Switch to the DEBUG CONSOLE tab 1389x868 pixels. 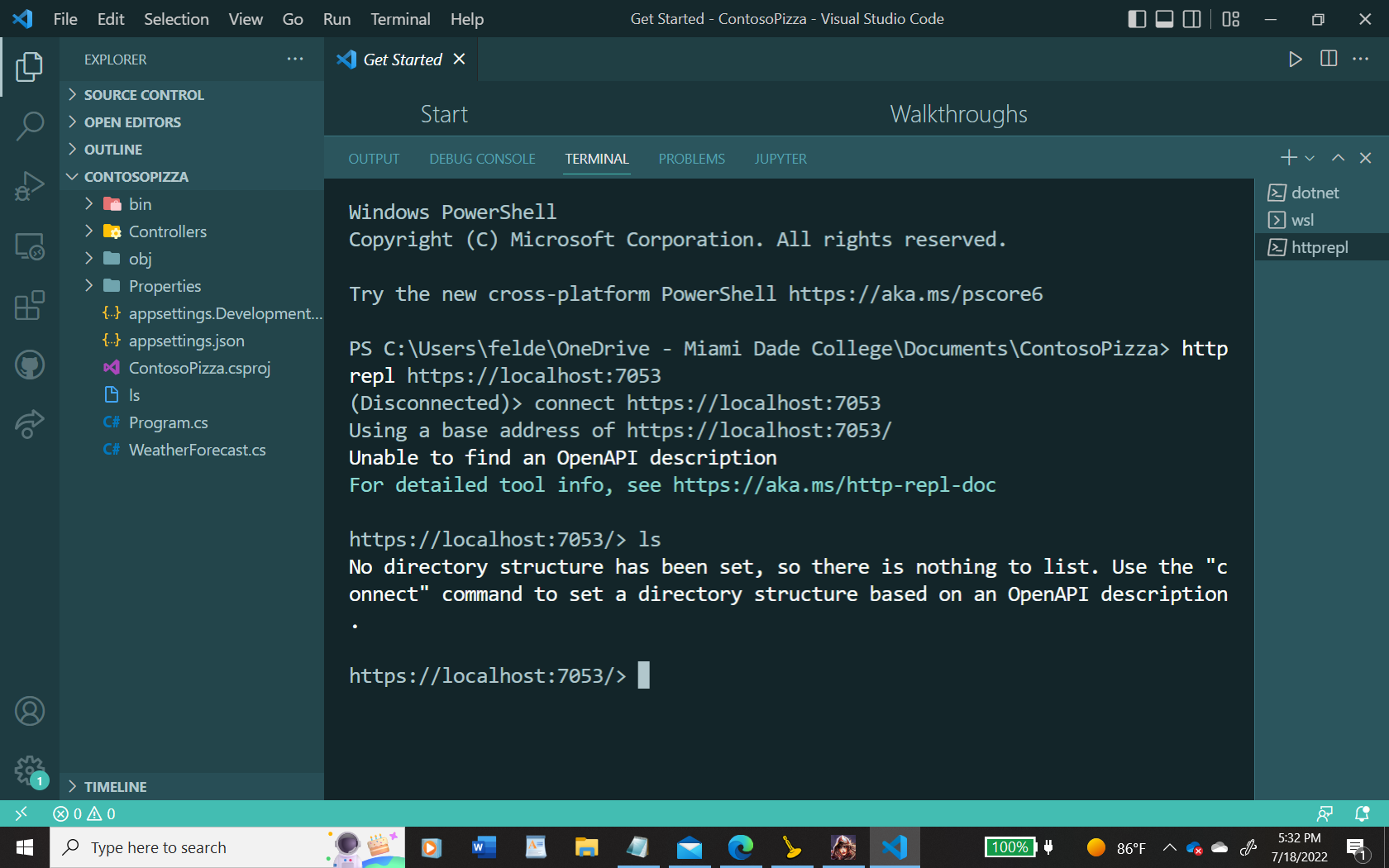[483, 159]
